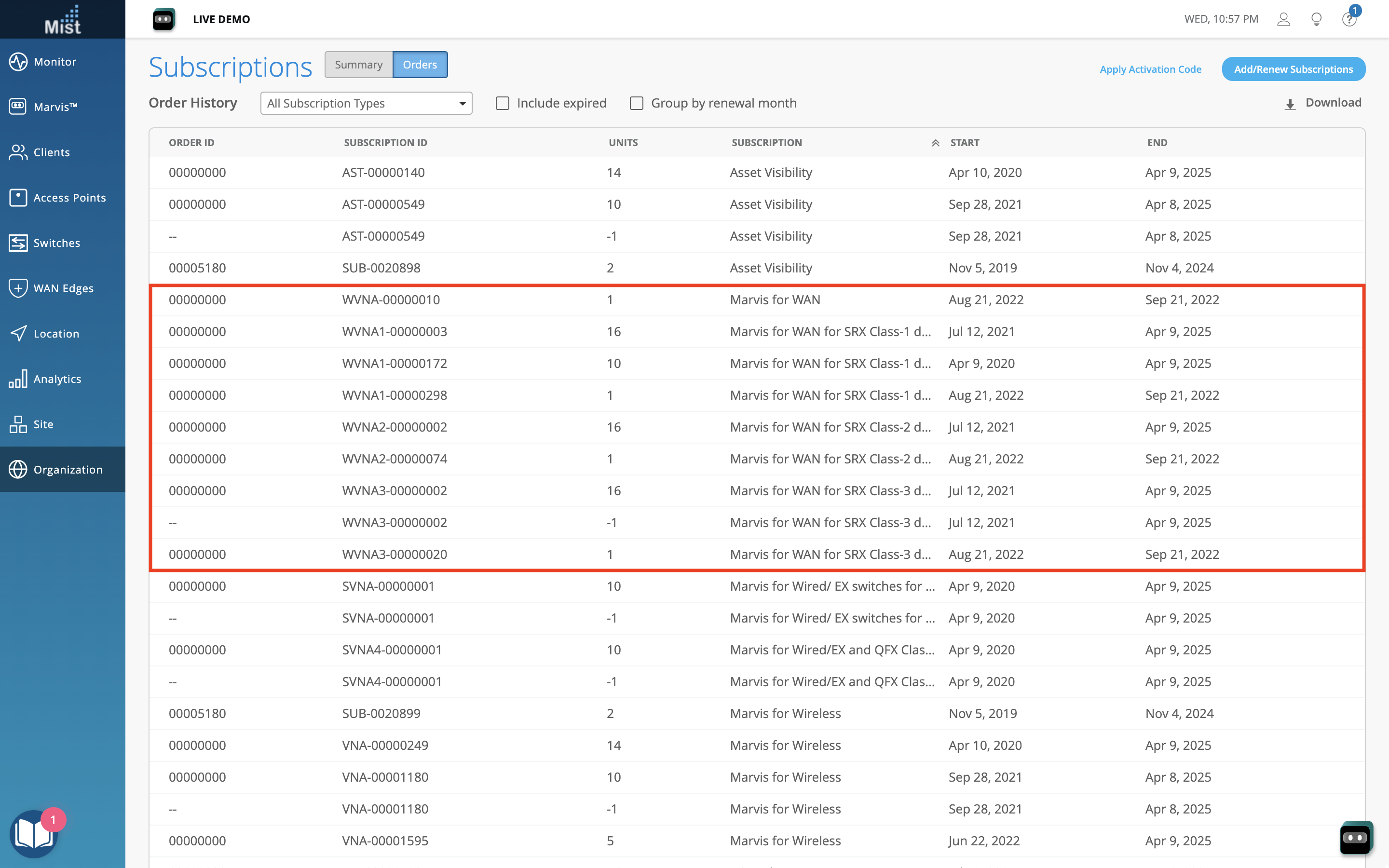
Task: Open the Monitor sidebar icon
Action: [18, 61]
